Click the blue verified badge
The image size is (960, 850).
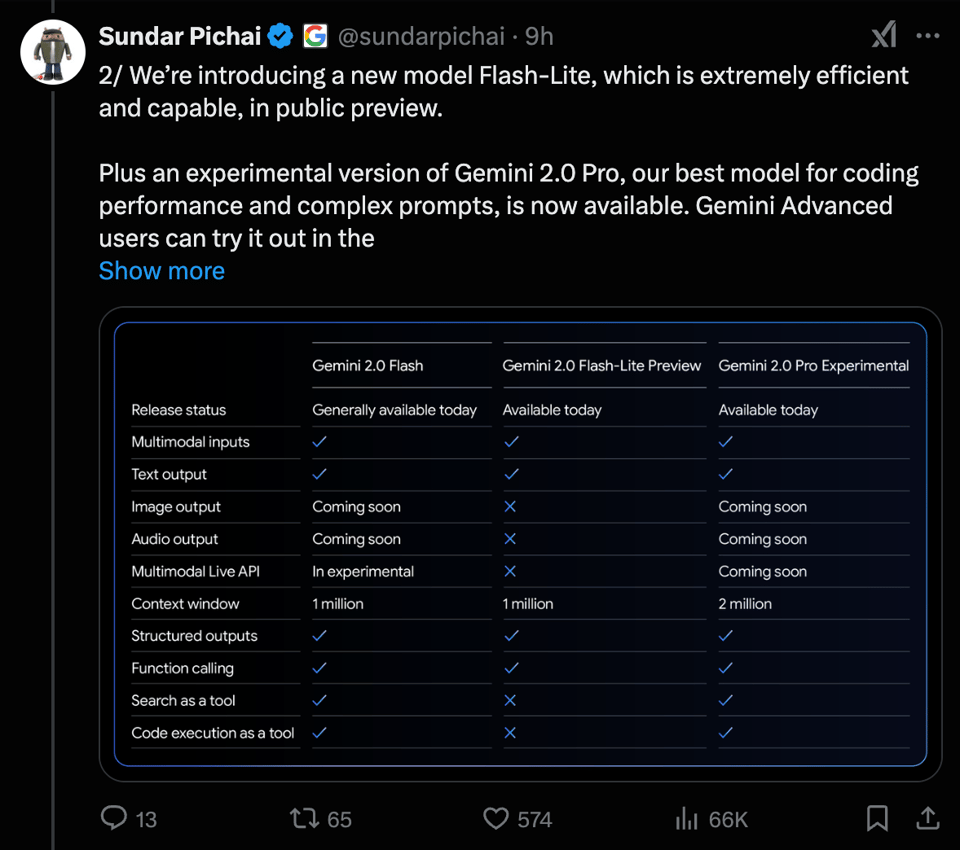click(x=281, y=37)
